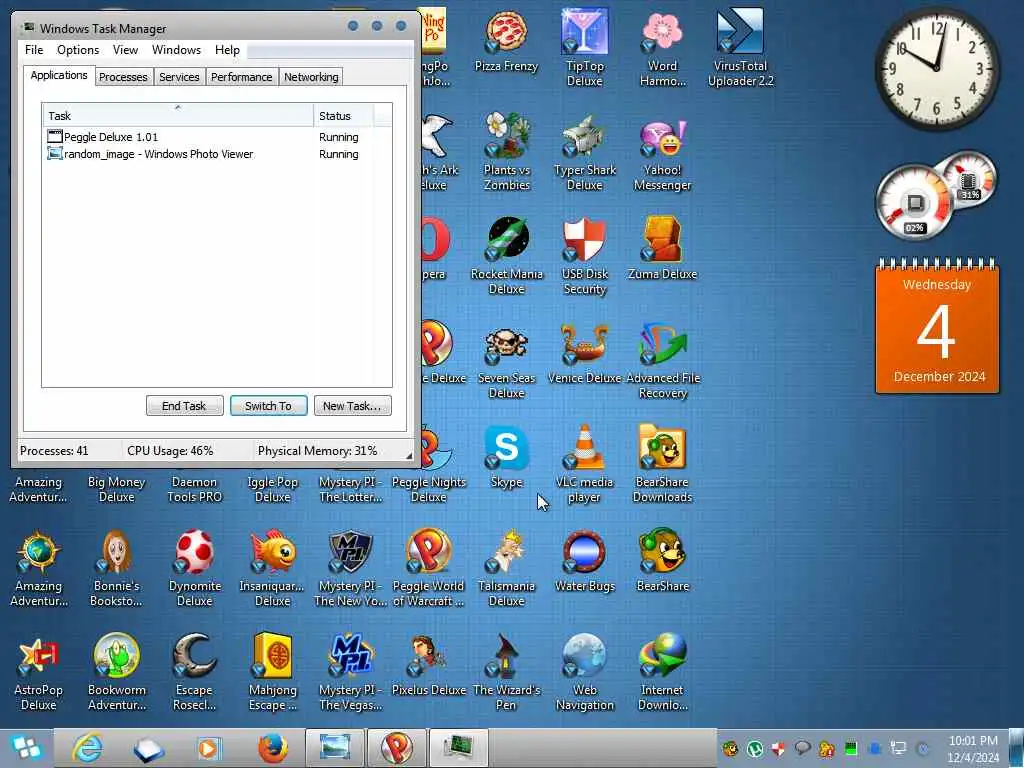
Task: Click the Windows Start button
Action: [26, 748]
